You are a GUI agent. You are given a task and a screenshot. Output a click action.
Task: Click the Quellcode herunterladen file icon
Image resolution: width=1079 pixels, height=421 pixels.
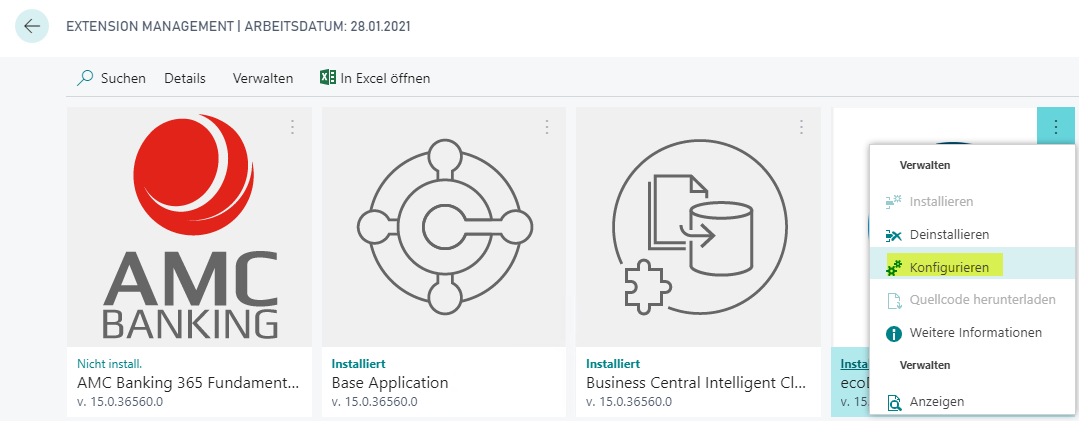(x=893, y=301)
